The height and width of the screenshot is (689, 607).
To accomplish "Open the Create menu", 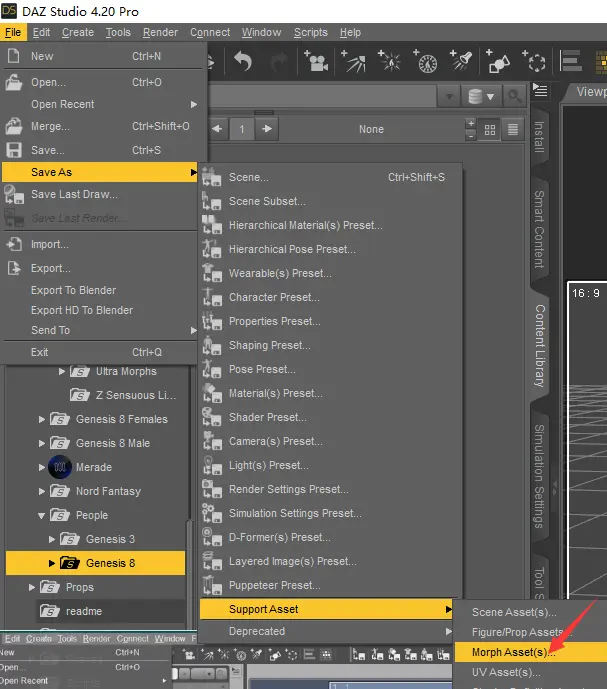I will pyautogui.click(x=78, y=33).
